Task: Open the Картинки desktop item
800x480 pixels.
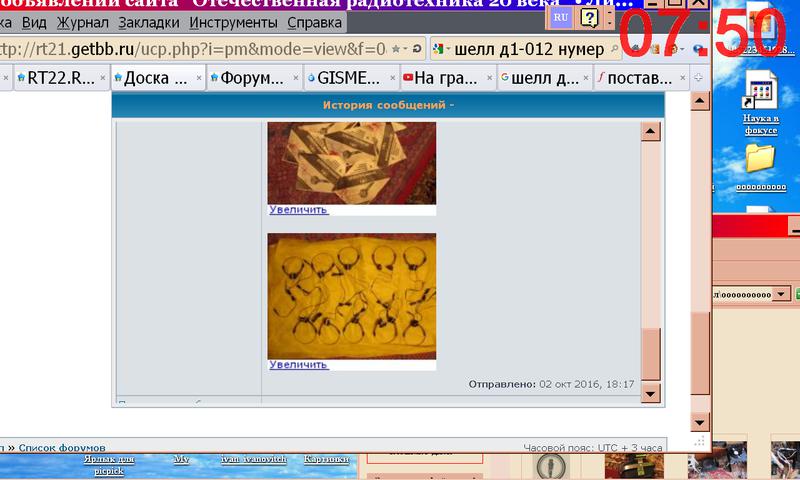Action: (x=326, y=460)
